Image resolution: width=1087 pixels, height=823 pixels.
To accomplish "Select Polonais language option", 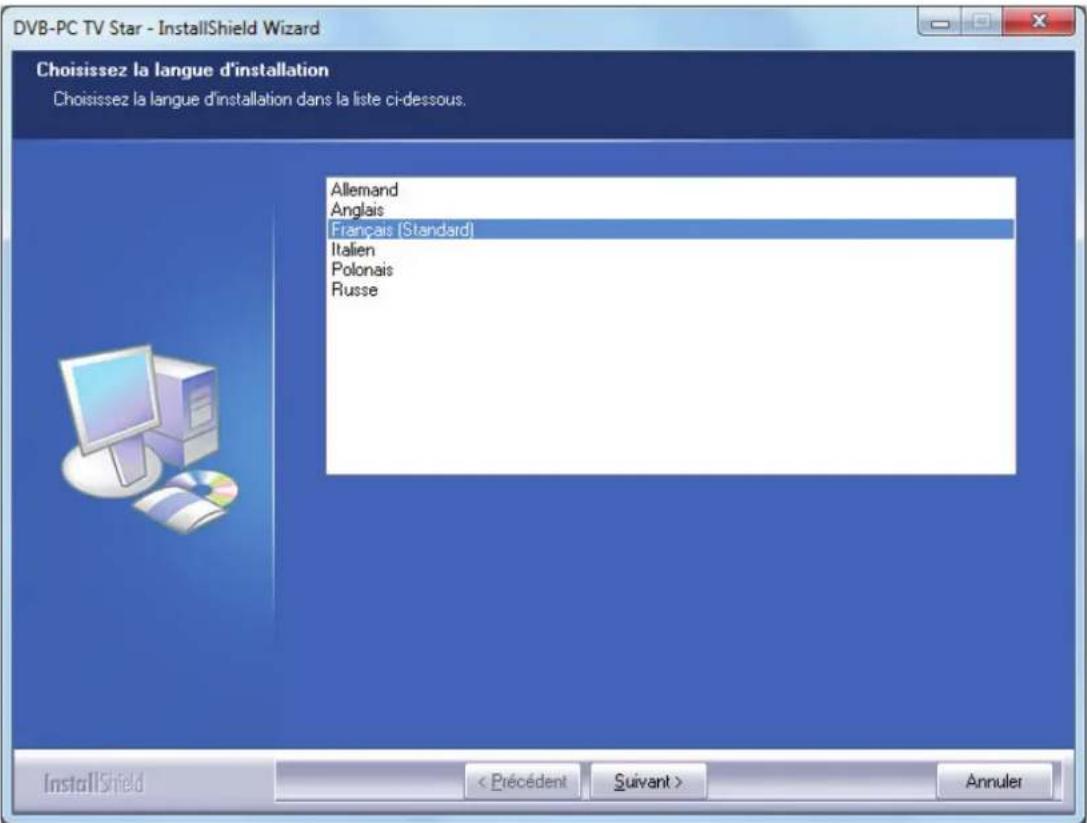I will (x=670, y=270).
